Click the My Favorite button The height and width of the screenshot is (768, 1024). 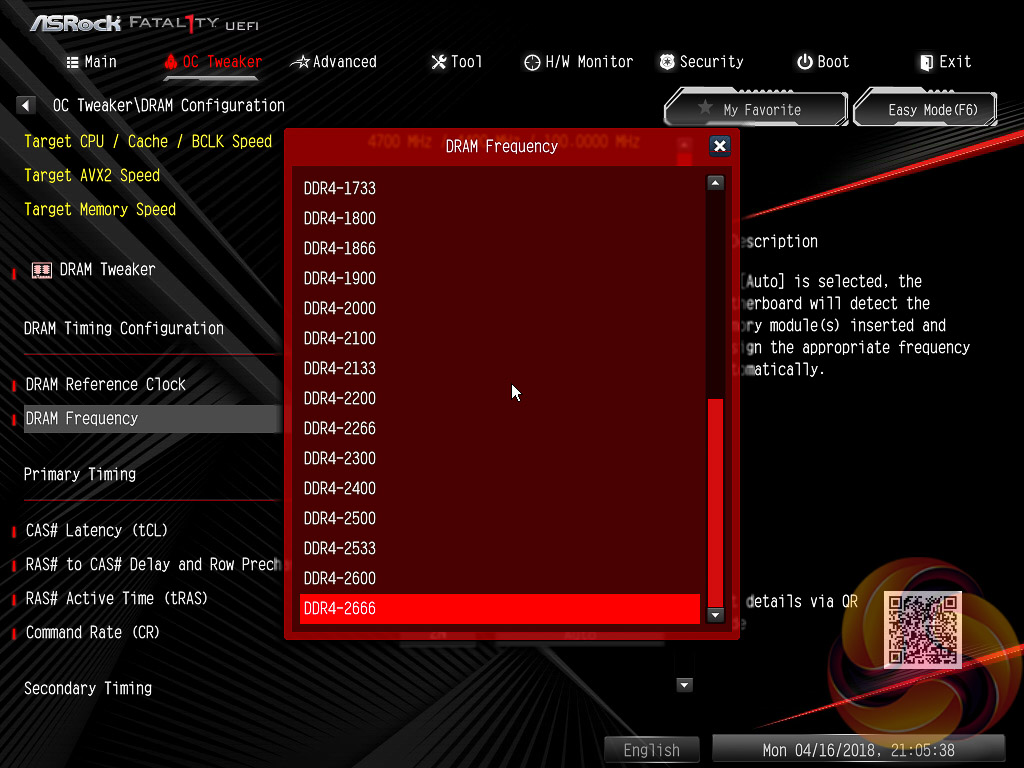click(756, 109)
